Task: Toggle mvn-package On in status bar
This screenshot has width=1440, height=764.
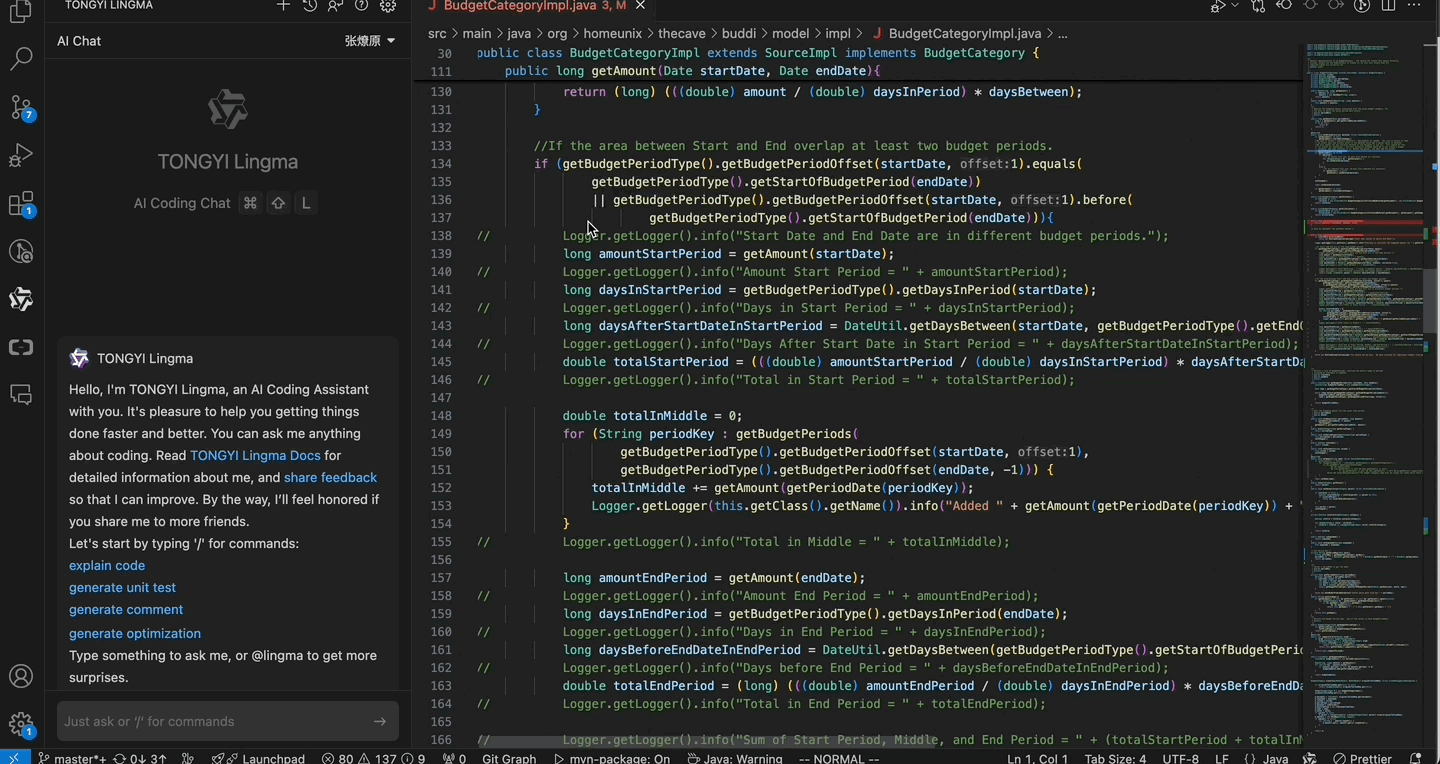Action: pyautogui.click(x=612, y=758)
